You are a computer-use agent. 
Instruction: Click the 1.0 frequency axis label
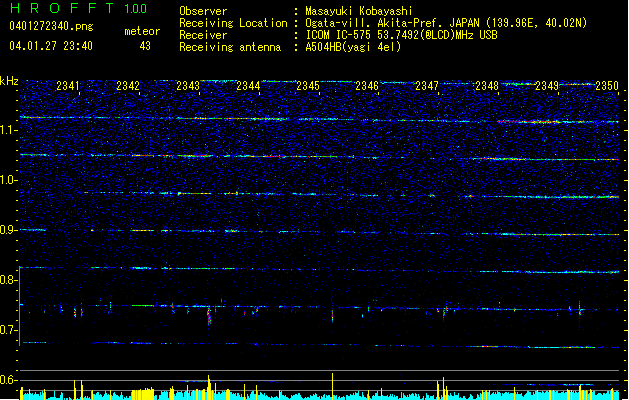tap(8, 180)
